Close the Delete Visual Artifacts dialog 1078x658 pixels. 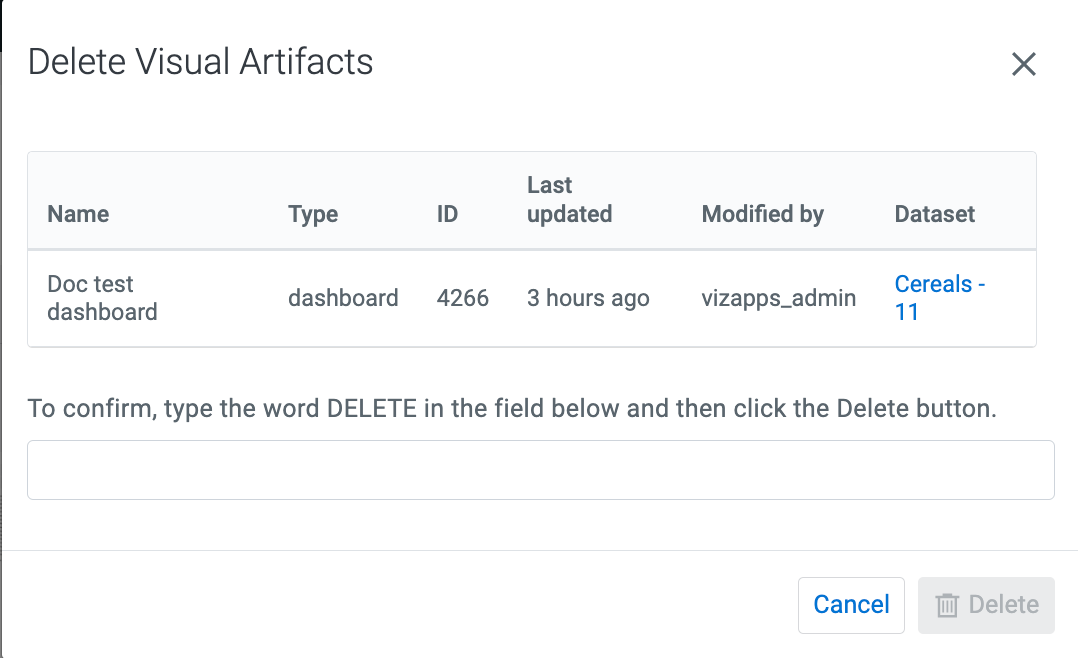pyautogui.click(x=1023, y=65)
